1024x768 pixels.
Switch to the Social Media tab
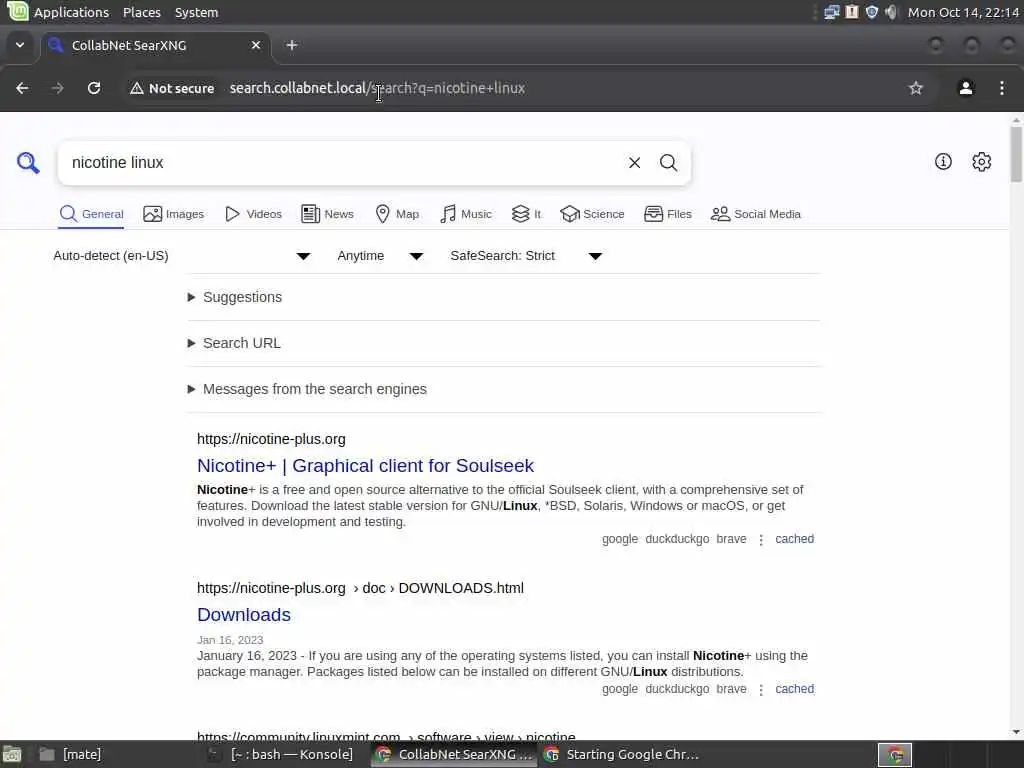(x=756, y=214)
